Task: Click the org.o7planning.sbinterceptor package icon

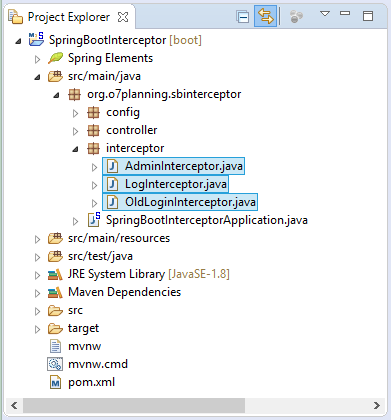Action: point(74,94)
